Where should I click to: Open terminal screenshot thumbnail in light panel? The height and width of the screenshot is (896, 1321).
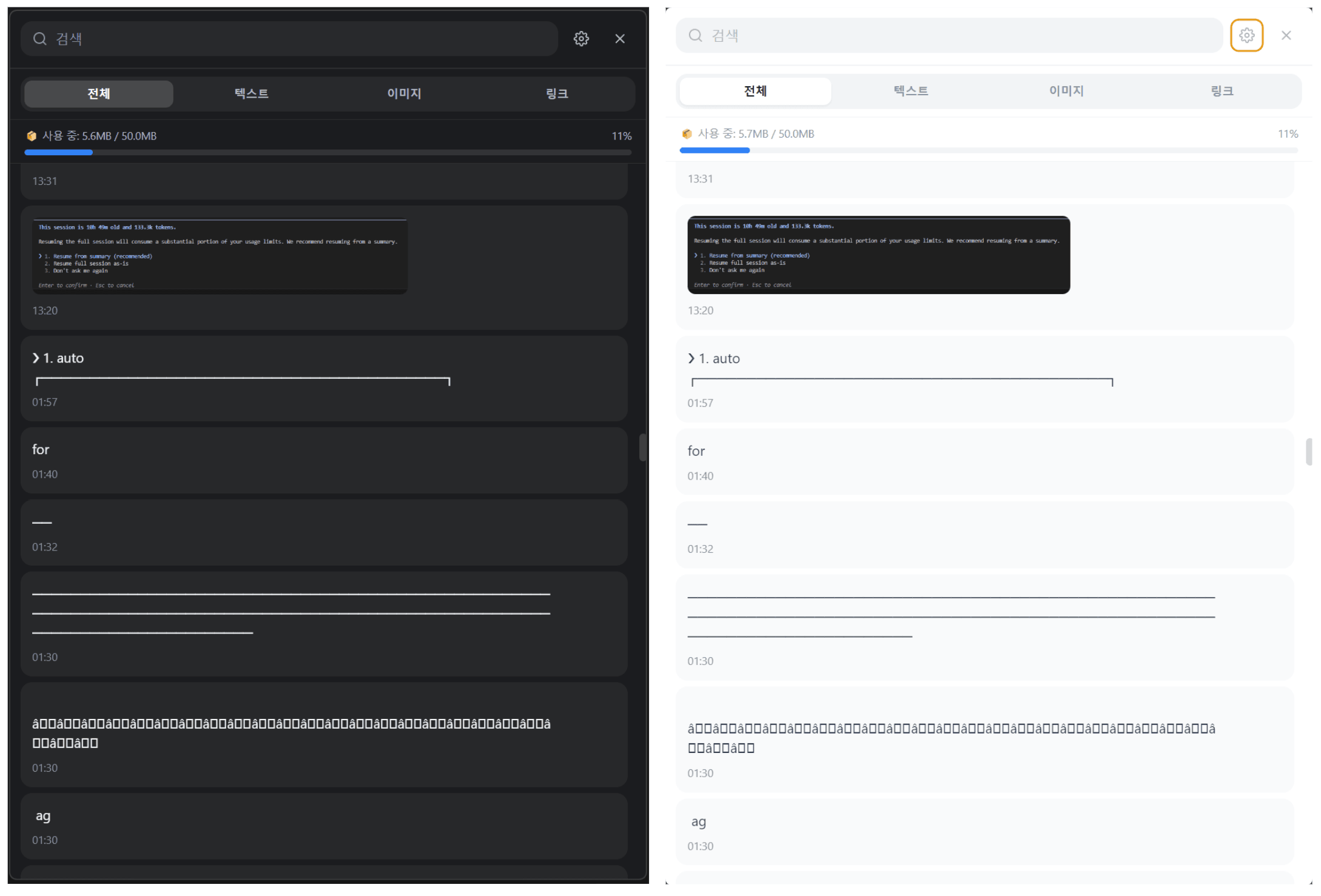pos(878,255)
